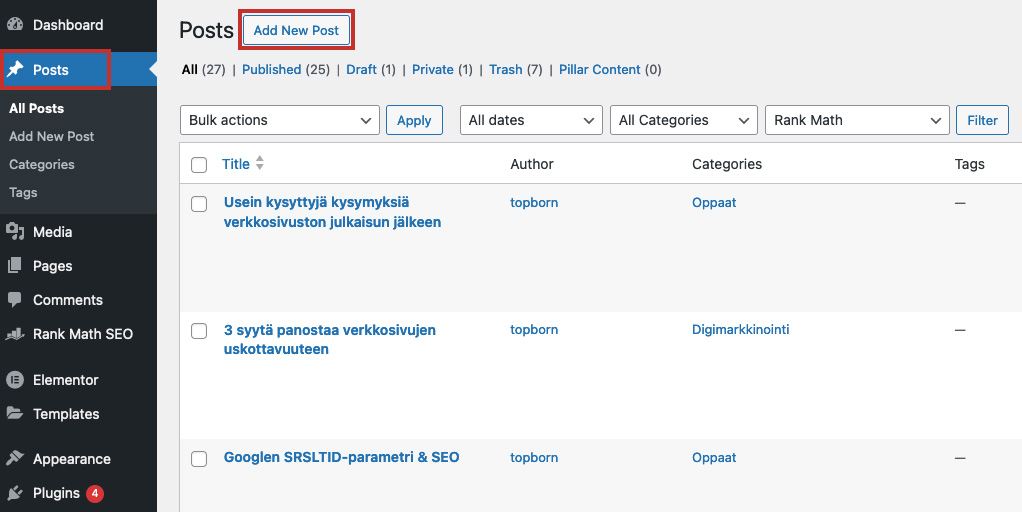
Task: Open Media via its camera icon
Action: pos(15,232)
